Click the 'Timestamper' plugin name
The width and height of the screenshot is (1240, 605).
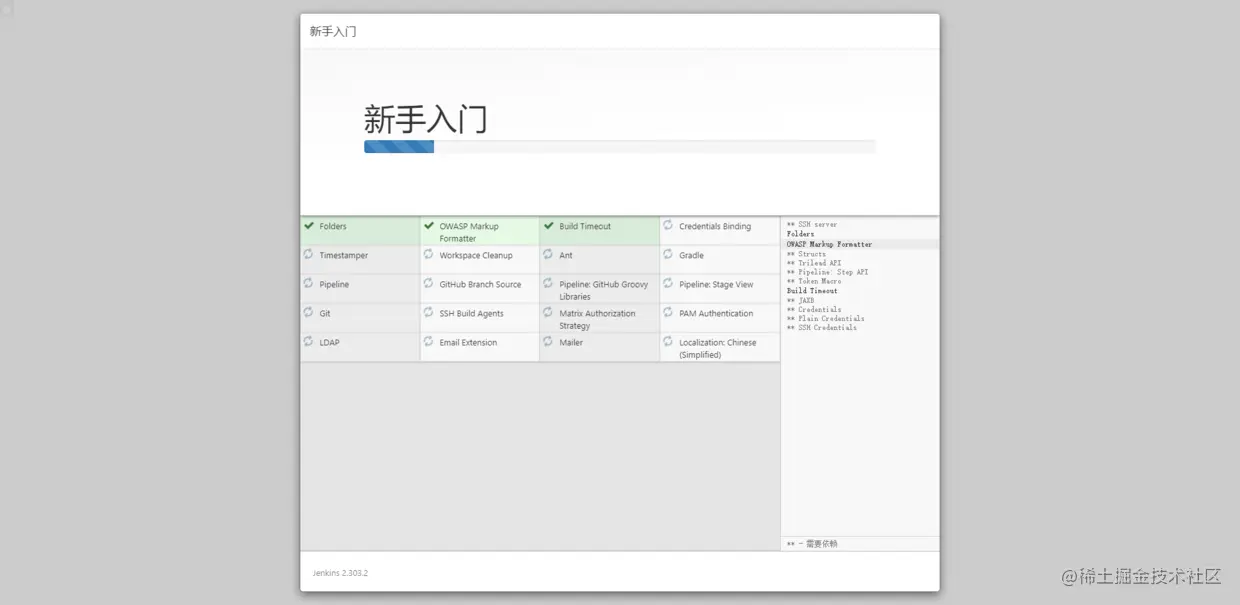pos(344,256)
